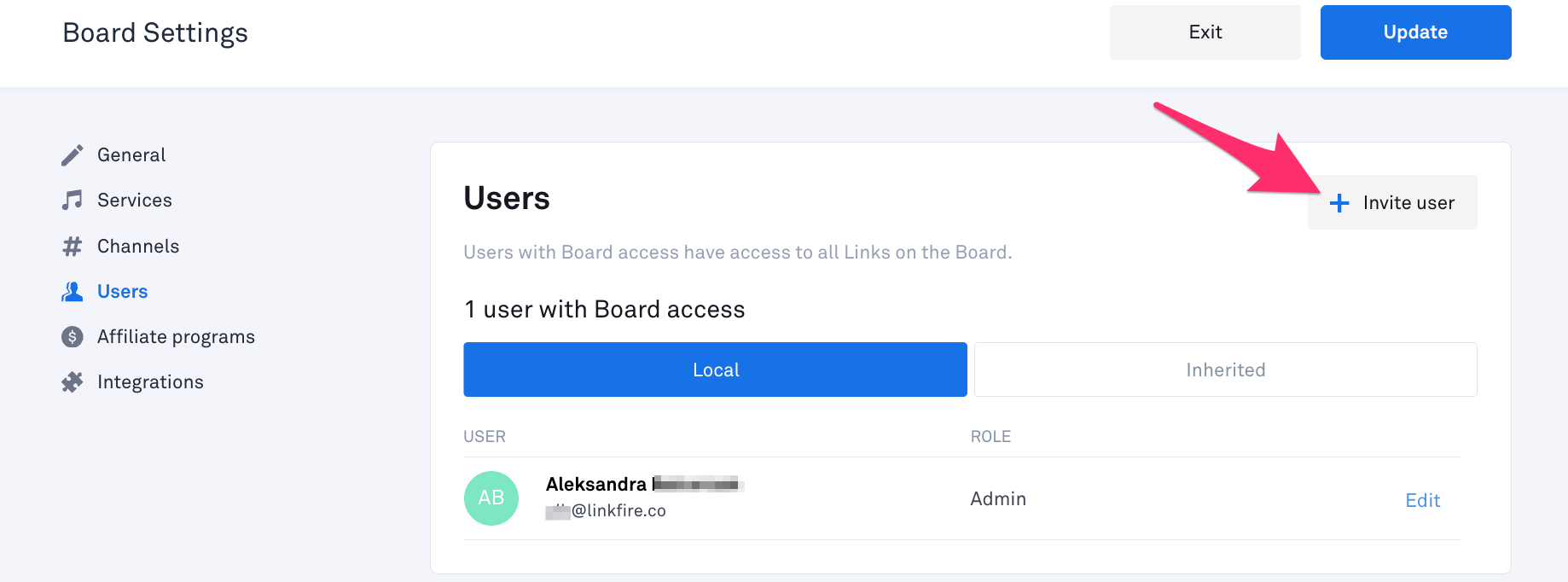Click the dollar Affiliate programs icon
Screen dimensions: 1568x582
point(73,337)
